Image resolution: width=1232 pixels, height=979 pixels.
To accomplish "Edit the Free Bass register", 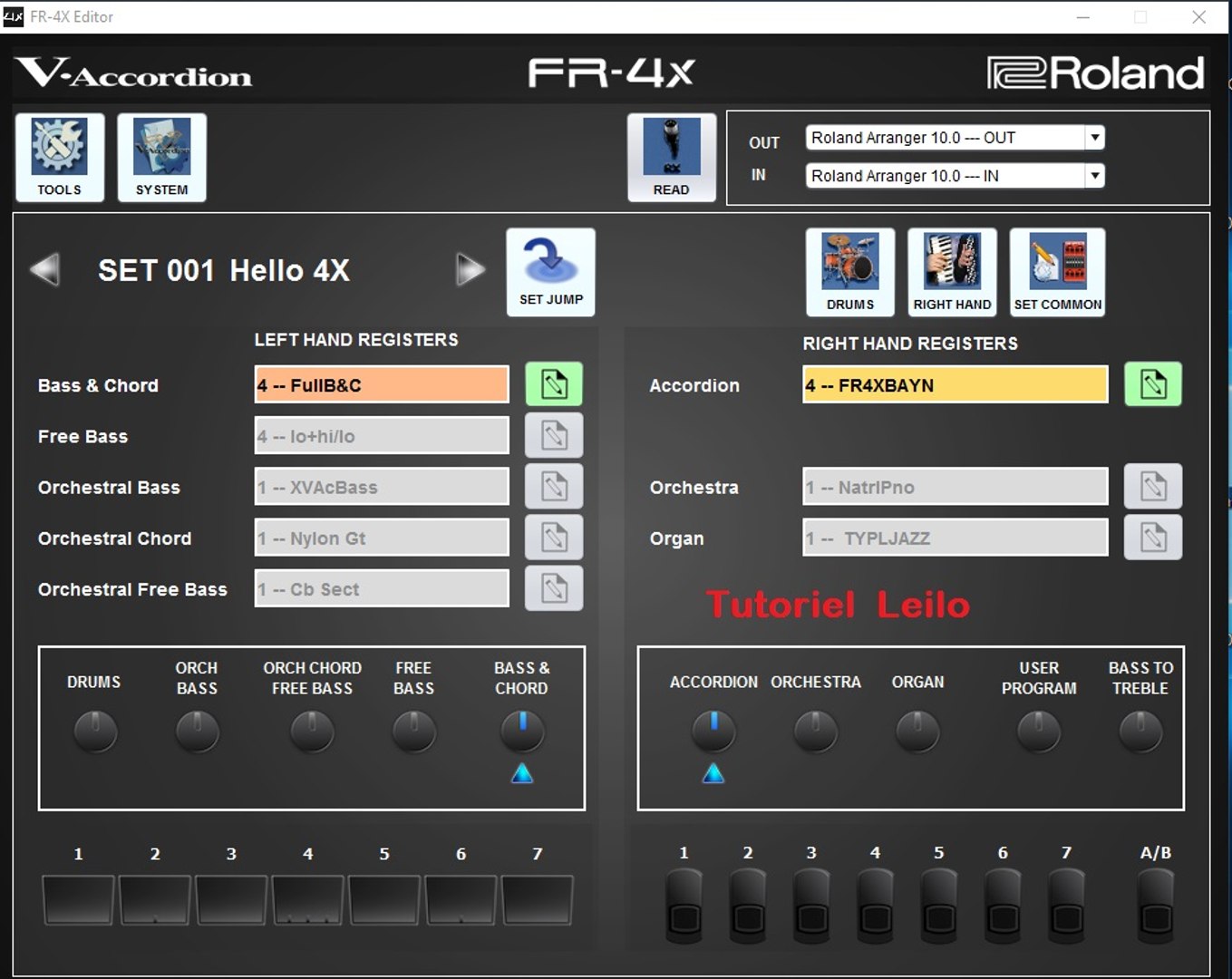I will pyautogui.click(x=554, y=436).
